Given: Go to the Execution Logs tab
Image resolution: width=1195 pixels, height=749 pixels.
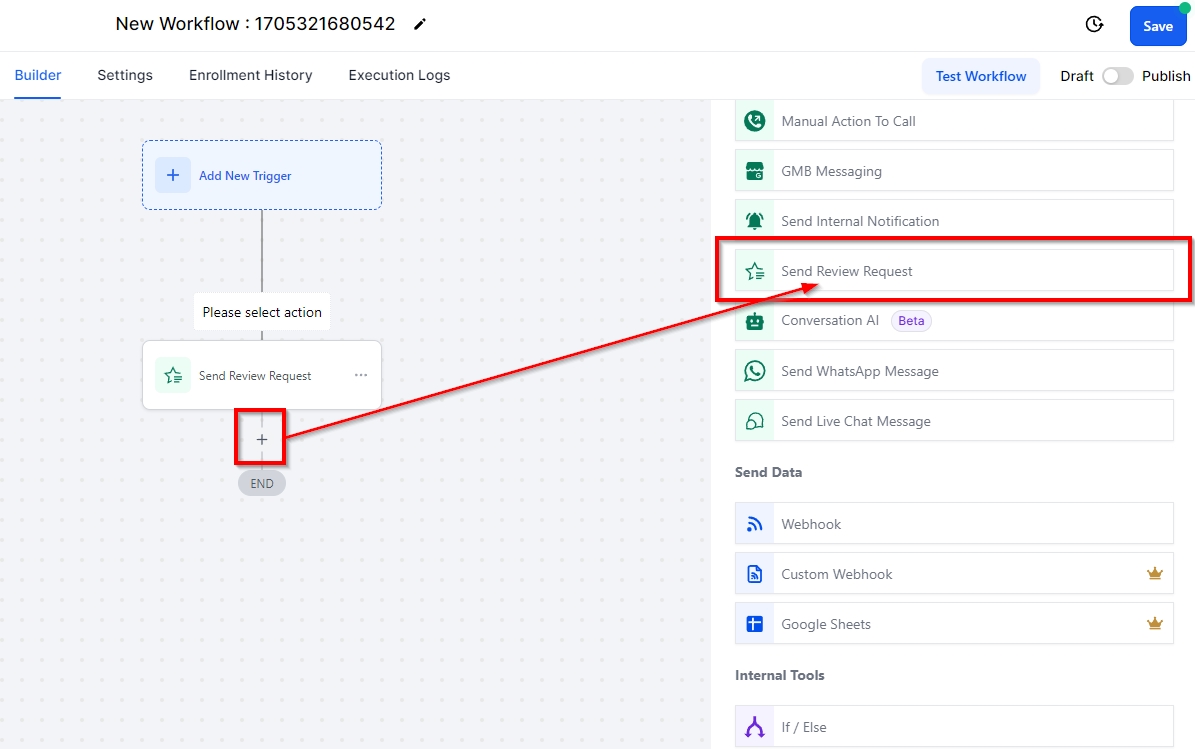Looking at the screenshot, I should 399,75.
